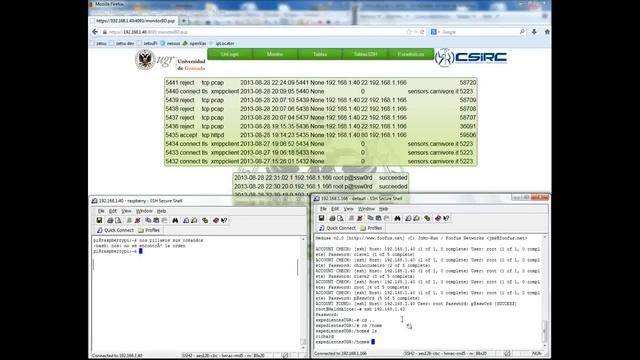Click the ipLocator bookmark
Screen dimensions: 640x360
[222, 43]
